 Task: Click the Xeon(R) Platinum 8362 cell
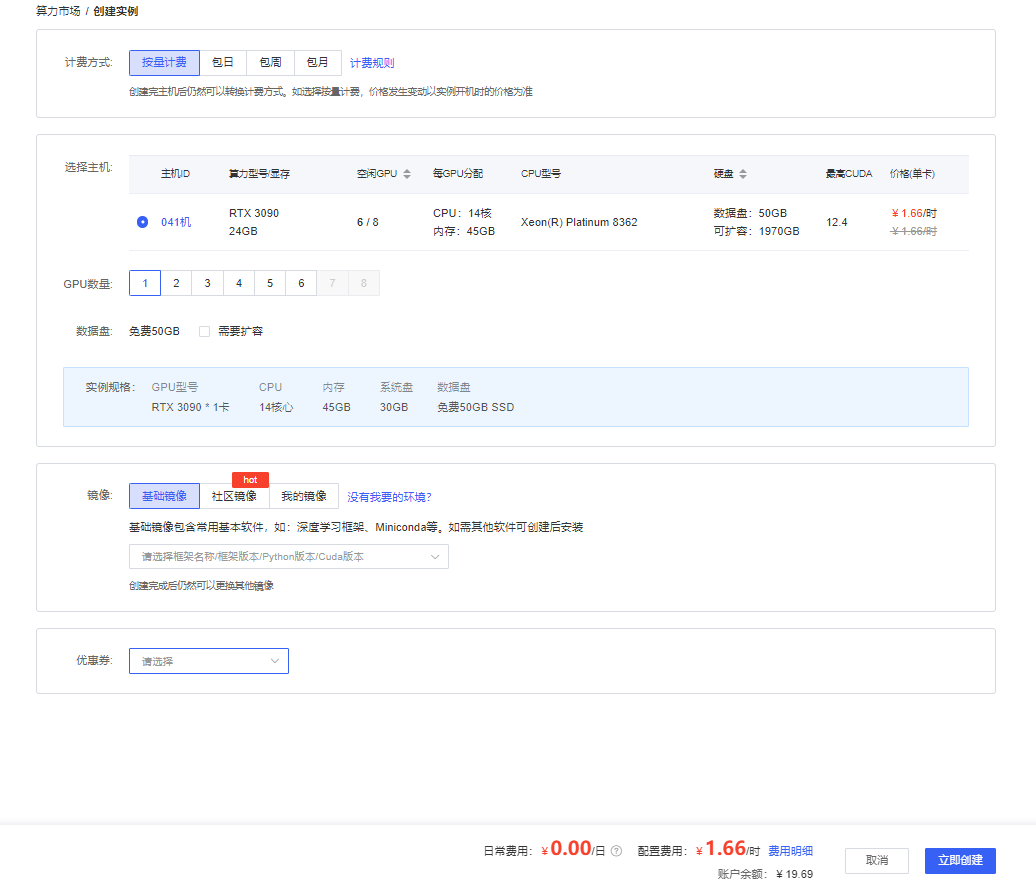tap(579, 222)
